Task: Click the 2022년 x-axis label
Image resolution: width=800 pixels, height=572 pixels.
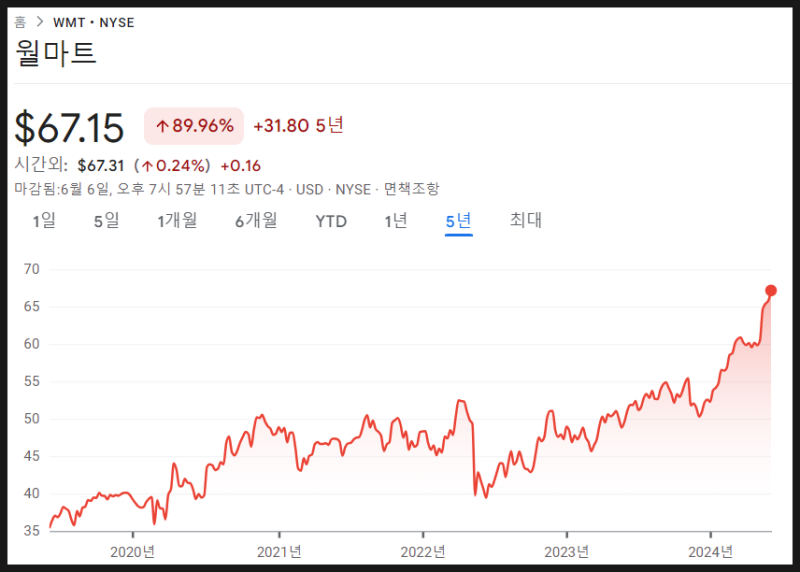Action: tap(423, 552)
